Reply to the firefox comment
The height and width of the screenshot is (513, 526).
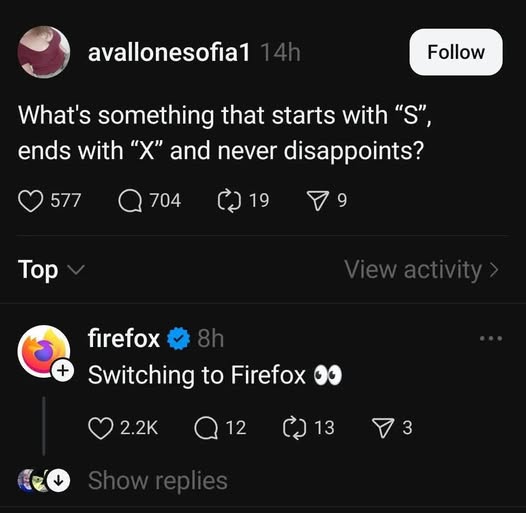206,428
